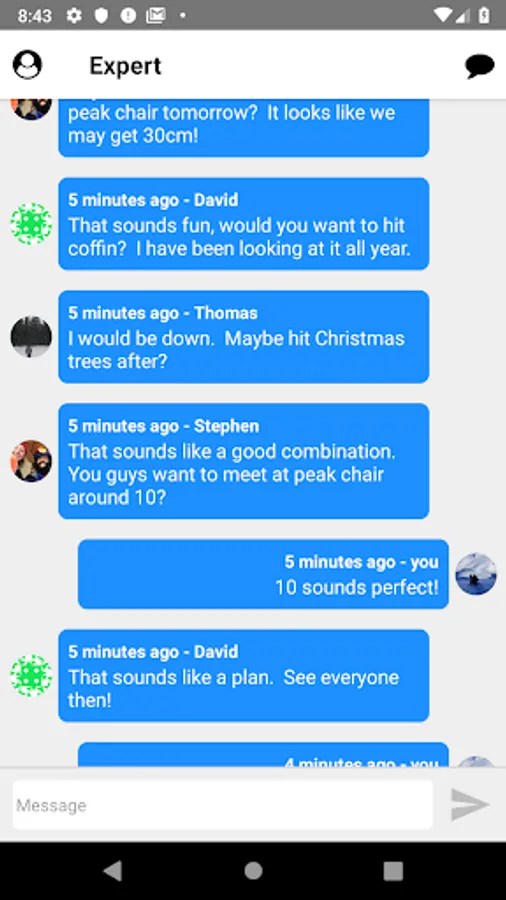
Task: Tap the send arrow icon
Action: (x=470, y=804)
